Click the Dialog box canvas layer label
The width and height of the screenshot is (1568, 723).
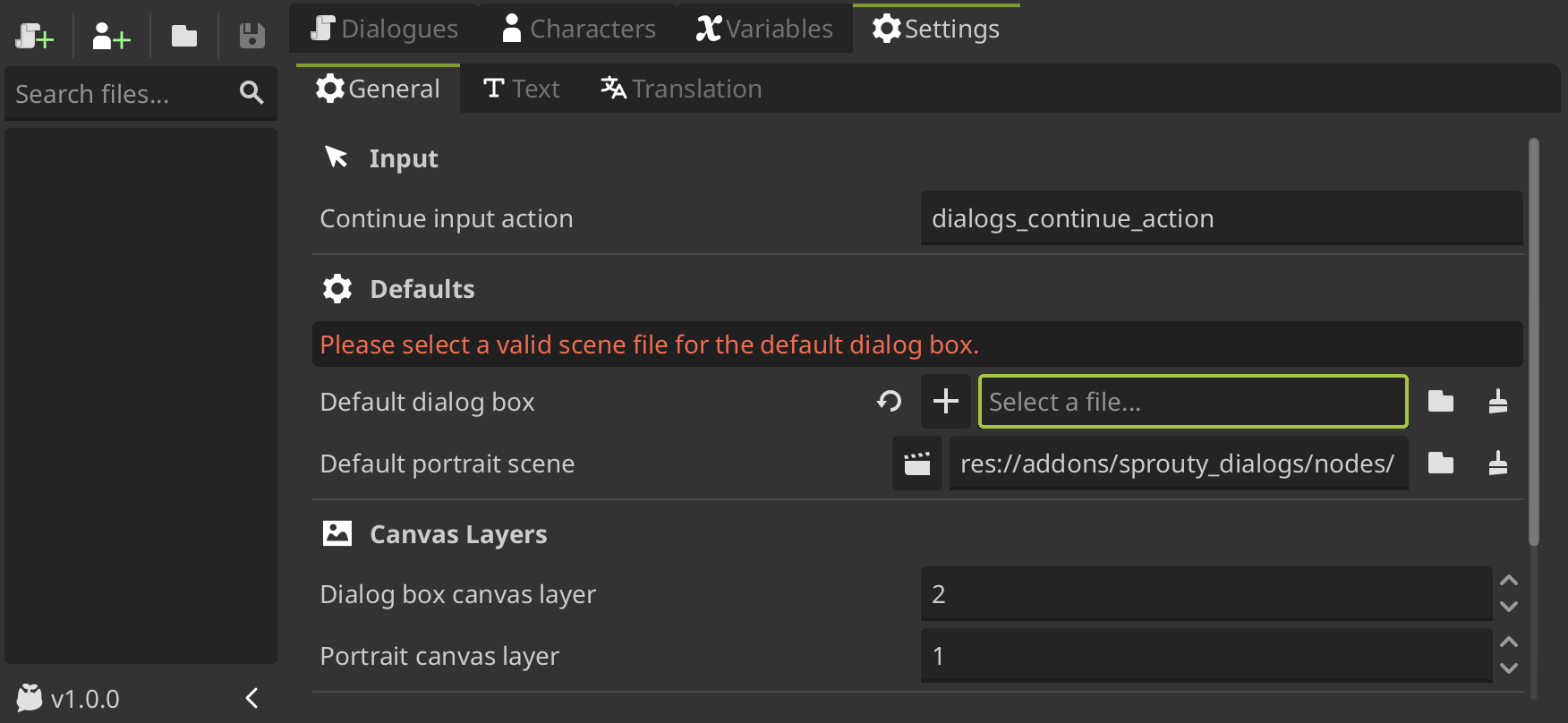click(x=457, y=594)
